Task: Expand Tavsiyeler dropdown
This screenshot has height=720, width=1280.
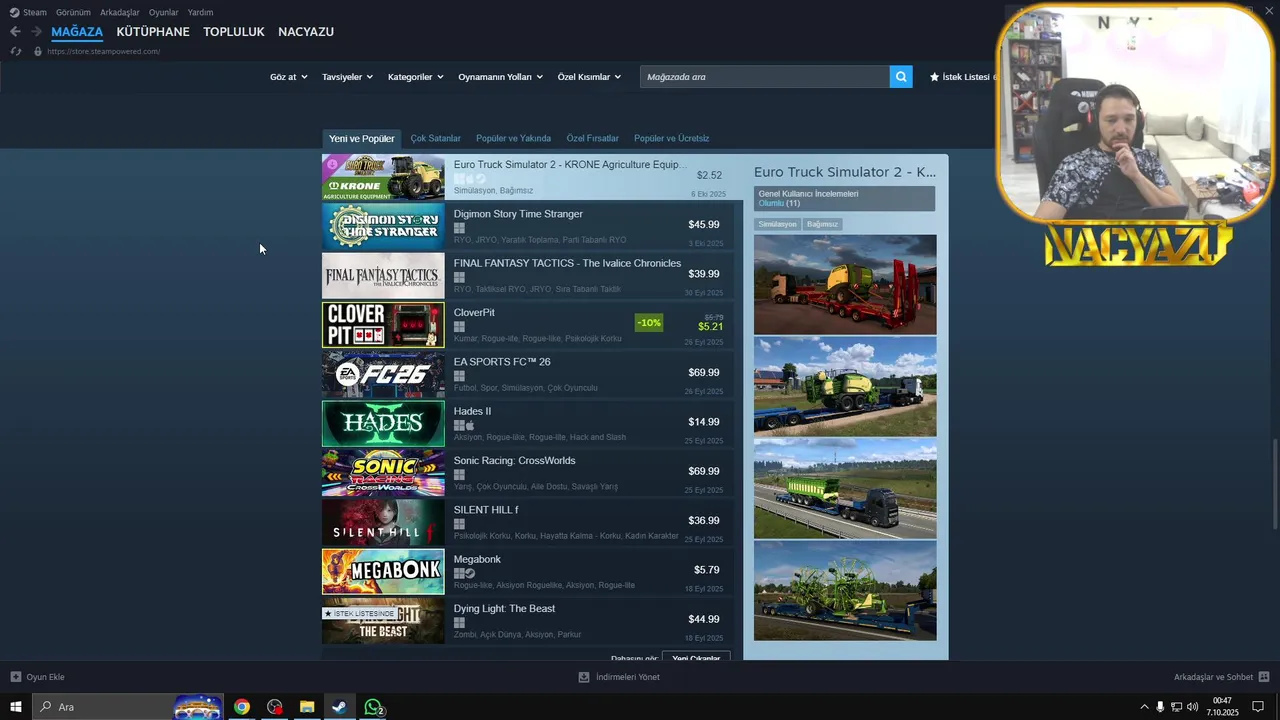Action: (347, 77)
